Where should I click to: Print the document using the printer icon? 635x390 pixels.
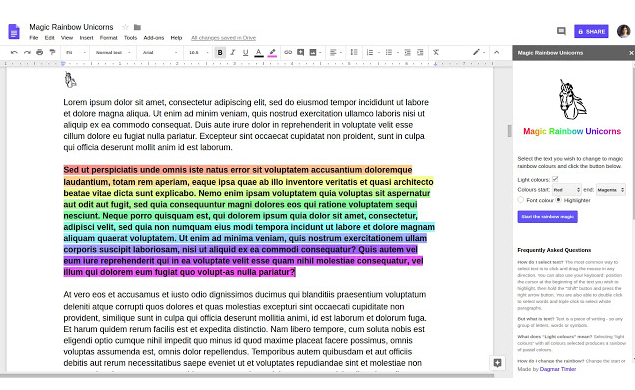[x=40, y=52]
